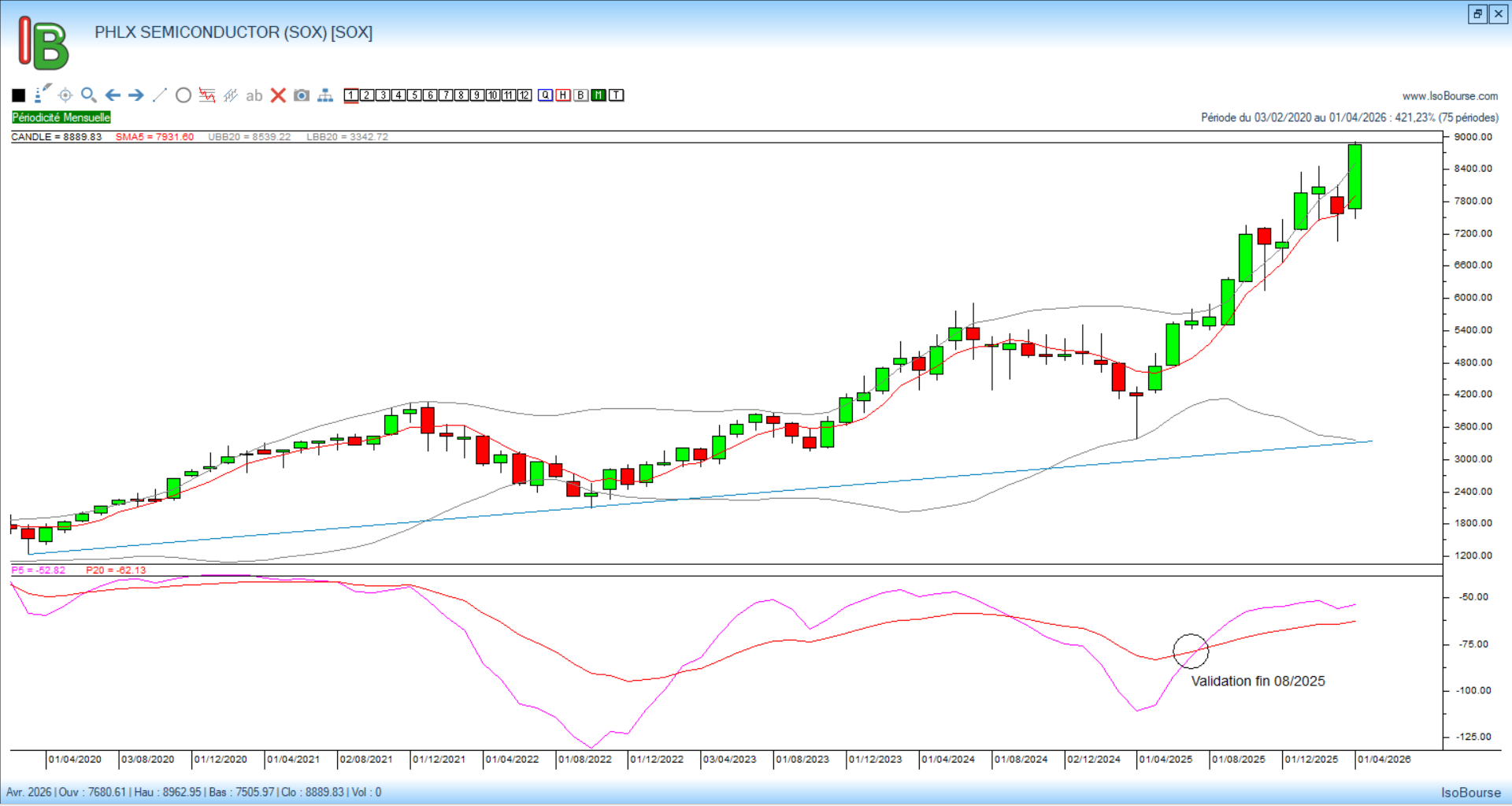1512x806 pixels.
Task: Click the magnifying glass zoom tool
Action: [89, 95]
